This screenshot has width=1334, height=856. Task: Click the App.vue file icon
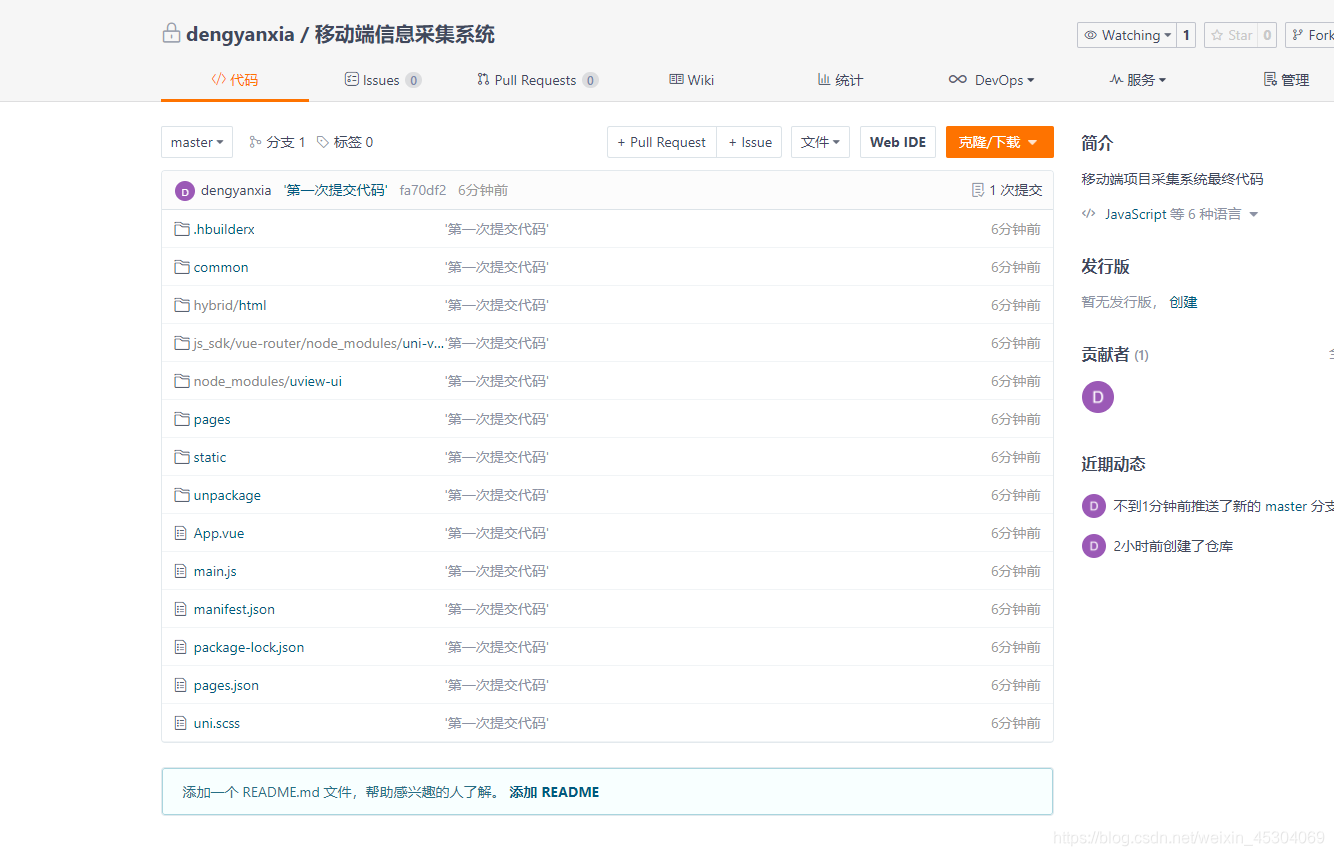click(x=181, y=533)
